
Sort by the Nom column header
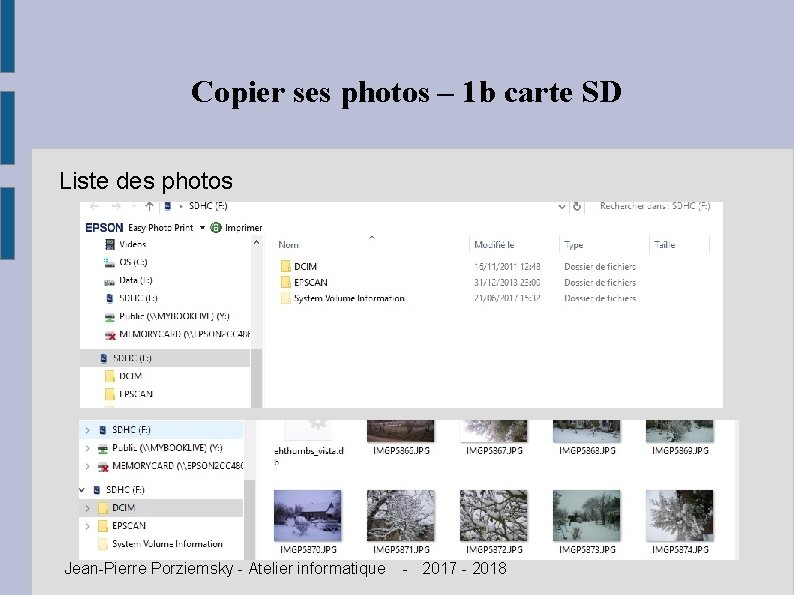coord(289,245)
